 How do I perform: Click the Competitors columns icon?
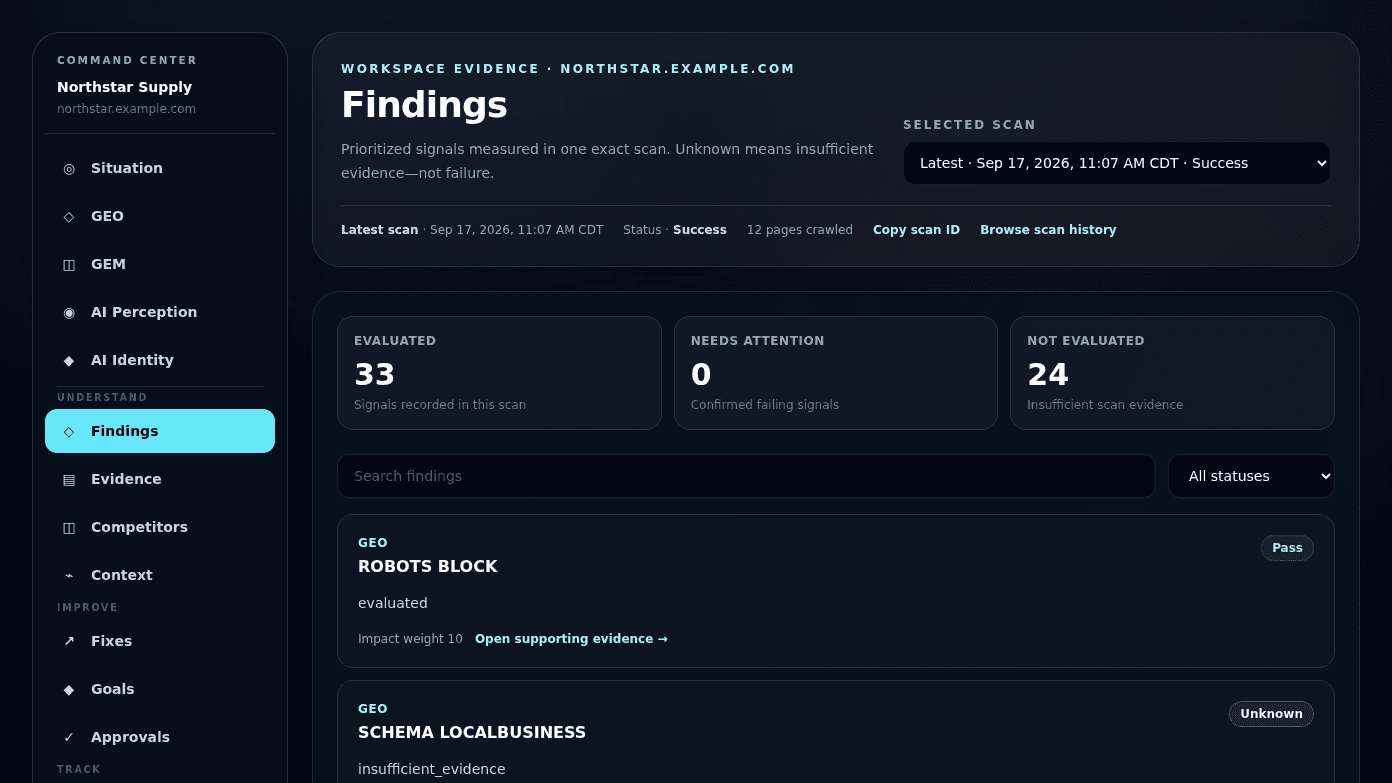tap(69, 527)
